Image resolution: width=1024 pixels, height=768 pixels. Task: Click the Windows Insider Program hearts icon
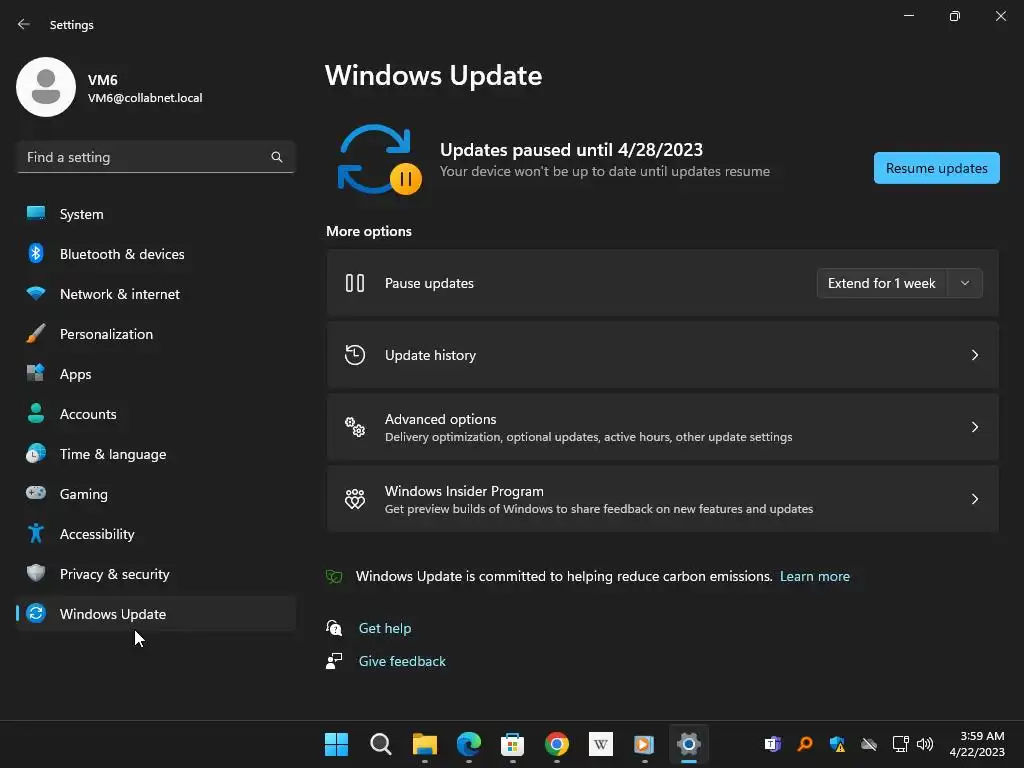(x=355, y=499)
